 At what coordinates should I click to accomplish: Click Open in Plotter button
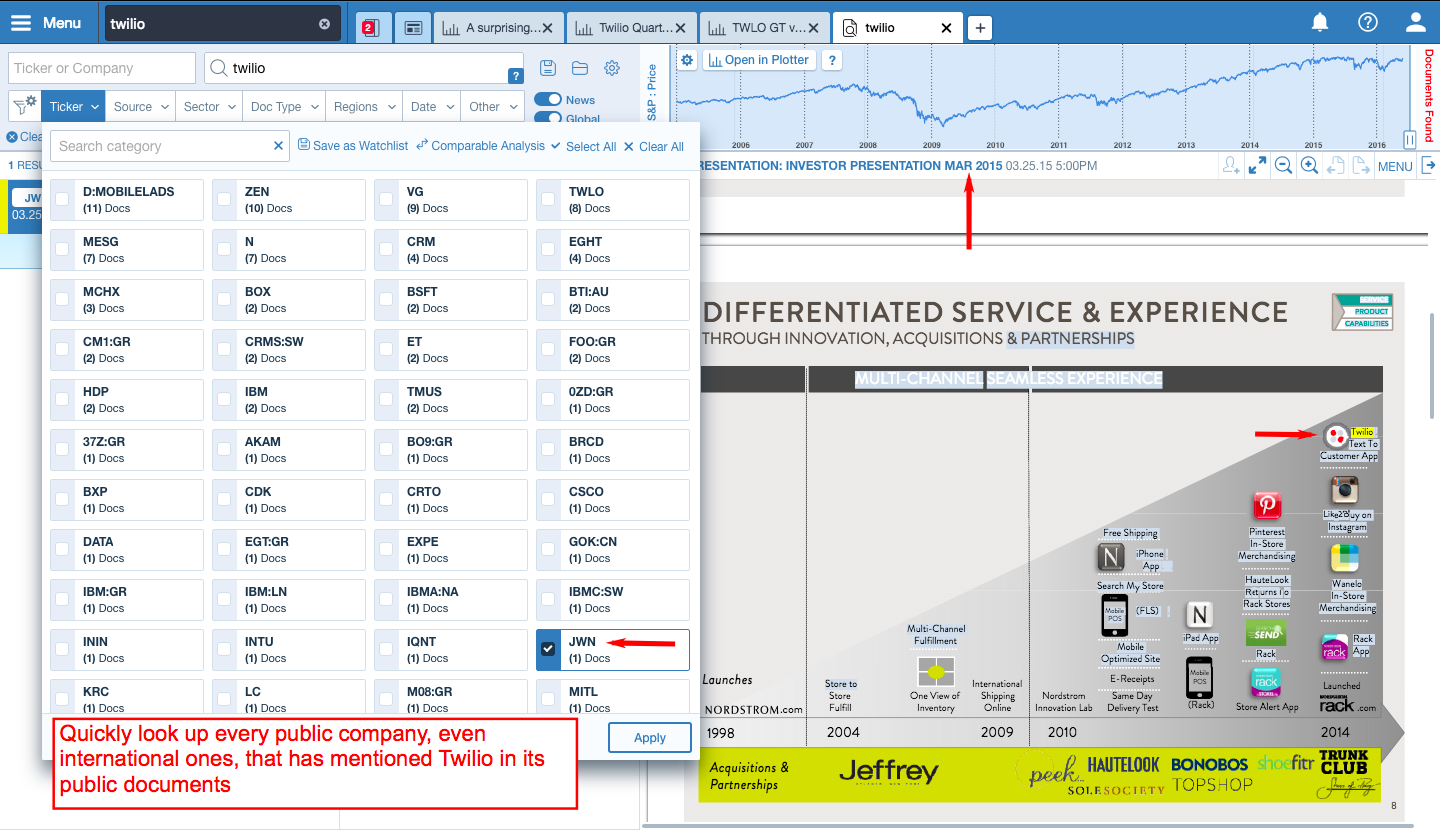(759, 60)
